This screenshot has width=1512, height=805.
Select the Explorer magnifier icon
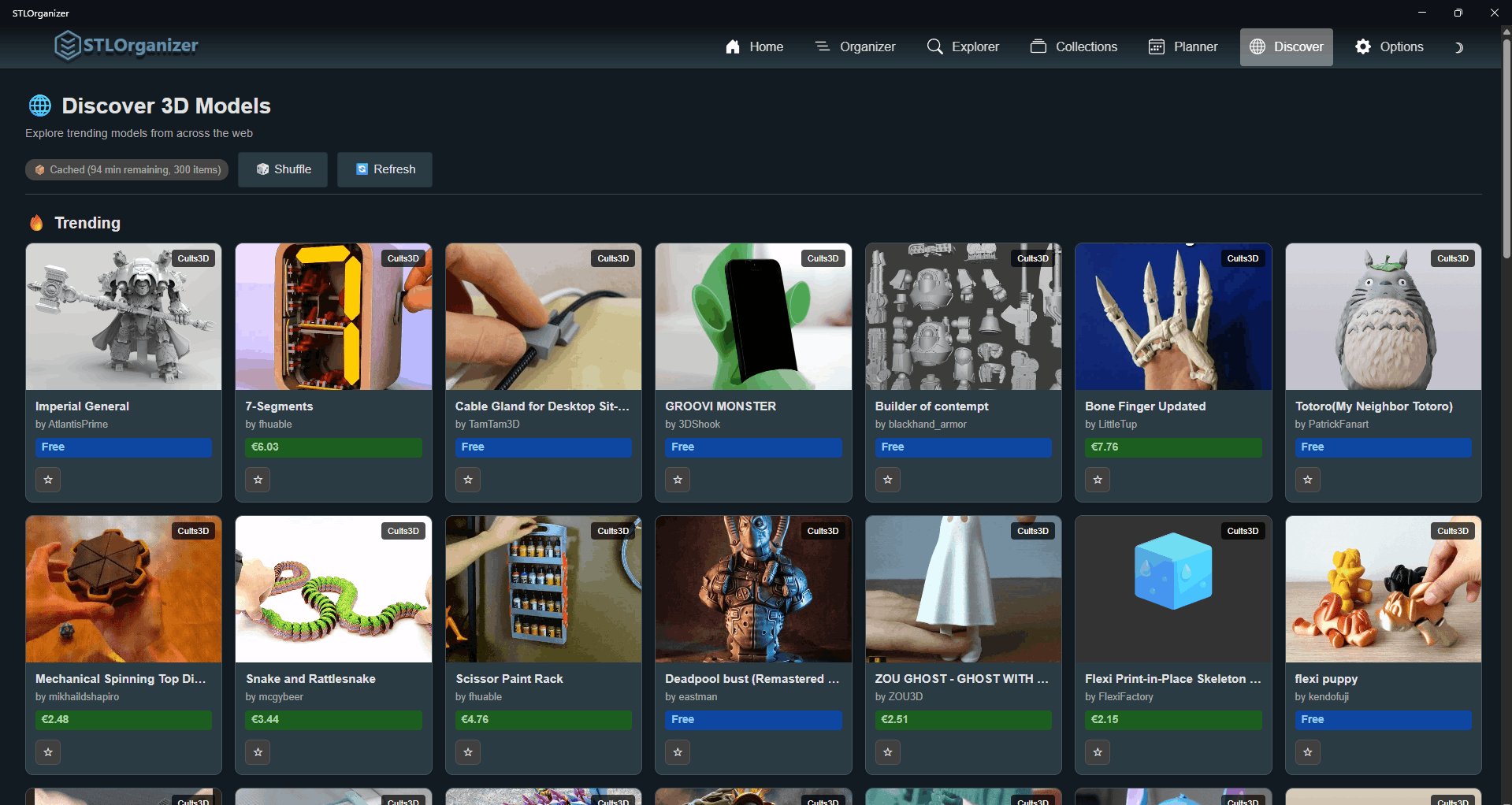tap(934, 46)
